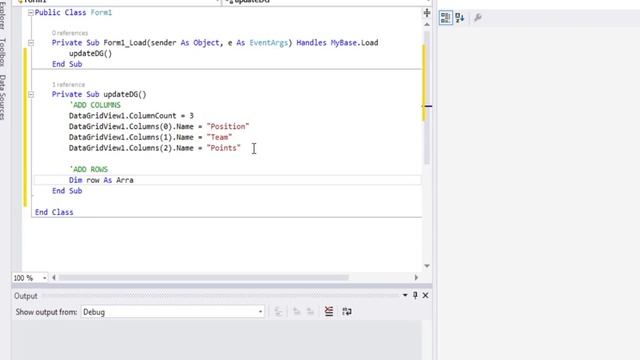Click on "Team" string in code
The height and width of the screenshot is (360, 640).
[x=219, y=137]
